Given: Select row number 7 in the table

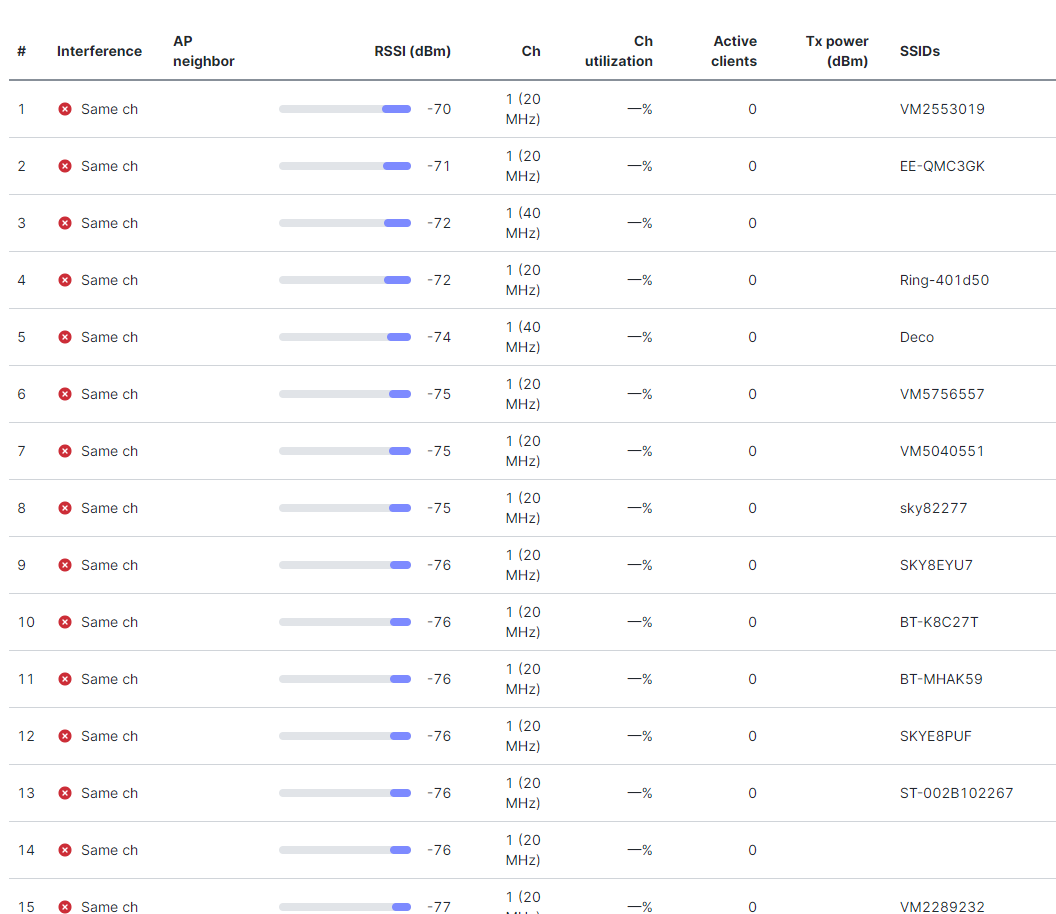Looking at the screenshot, I should [x=22, y=451].
